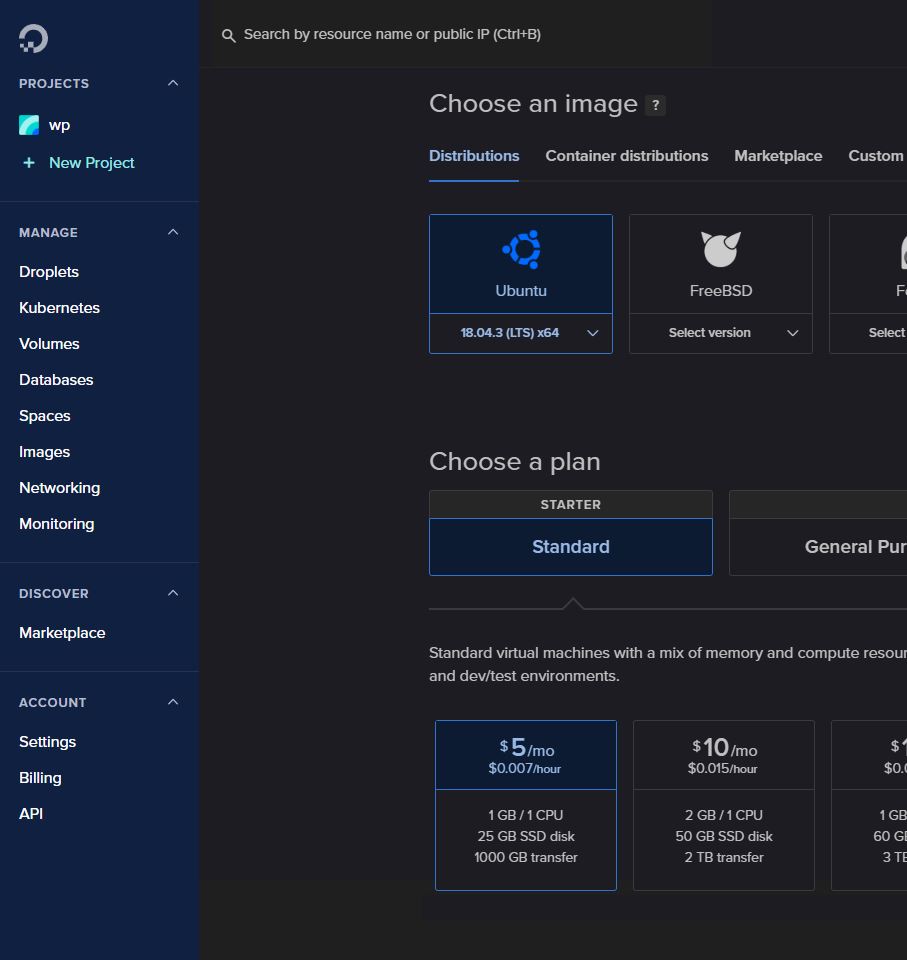Image resolution: width=907 pixels, height=960 pixels.
Task: Open FreeBSD Select version dropdown
Action: pos(721,333)
